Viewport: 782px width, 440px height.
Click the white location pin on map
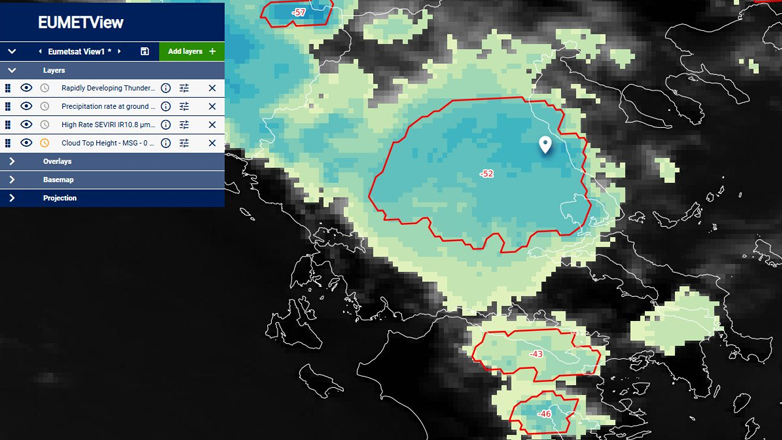545,144
